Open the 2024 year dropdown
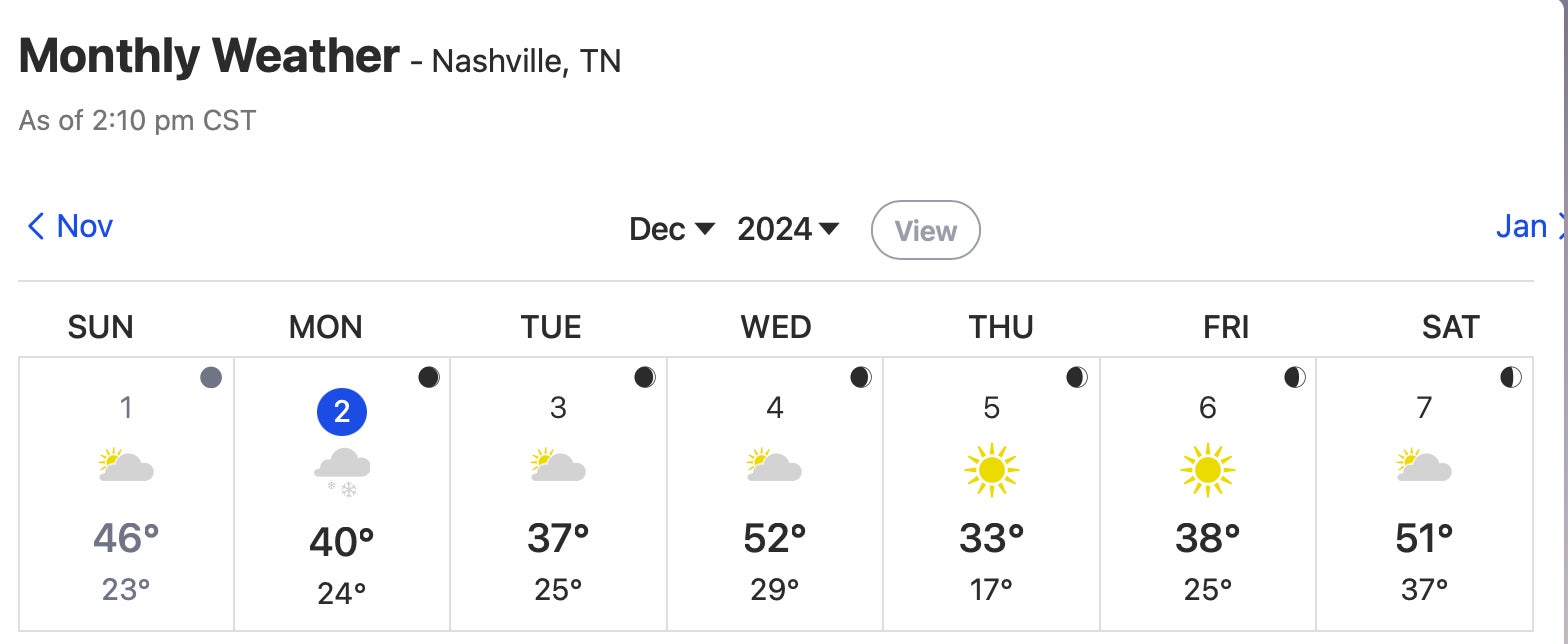This screenshot has width=1568, height=644. pyautogui.click(x=788, y=229)
